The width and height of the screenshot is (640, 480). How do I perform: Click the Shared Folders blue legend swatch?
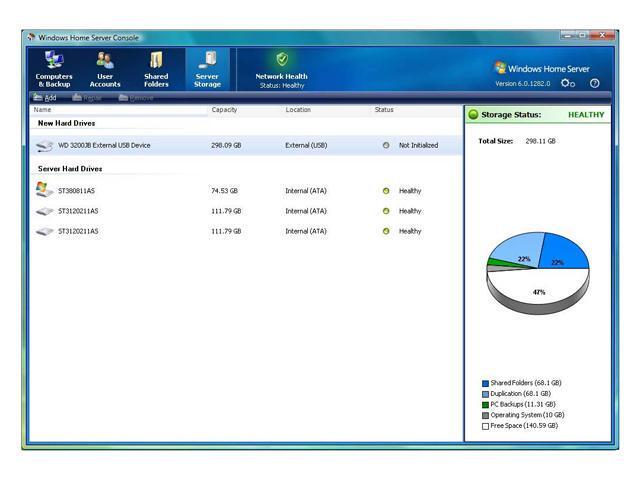tap(485, 383)
